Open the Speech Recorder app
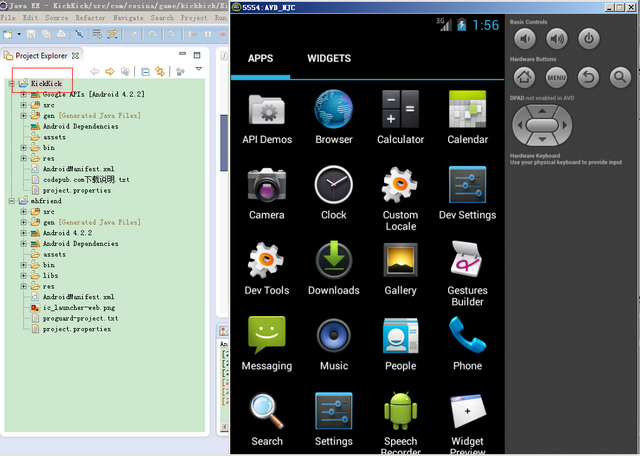Image resolution: width=640 pixels, height=456 pixels. tap(400, 423)
